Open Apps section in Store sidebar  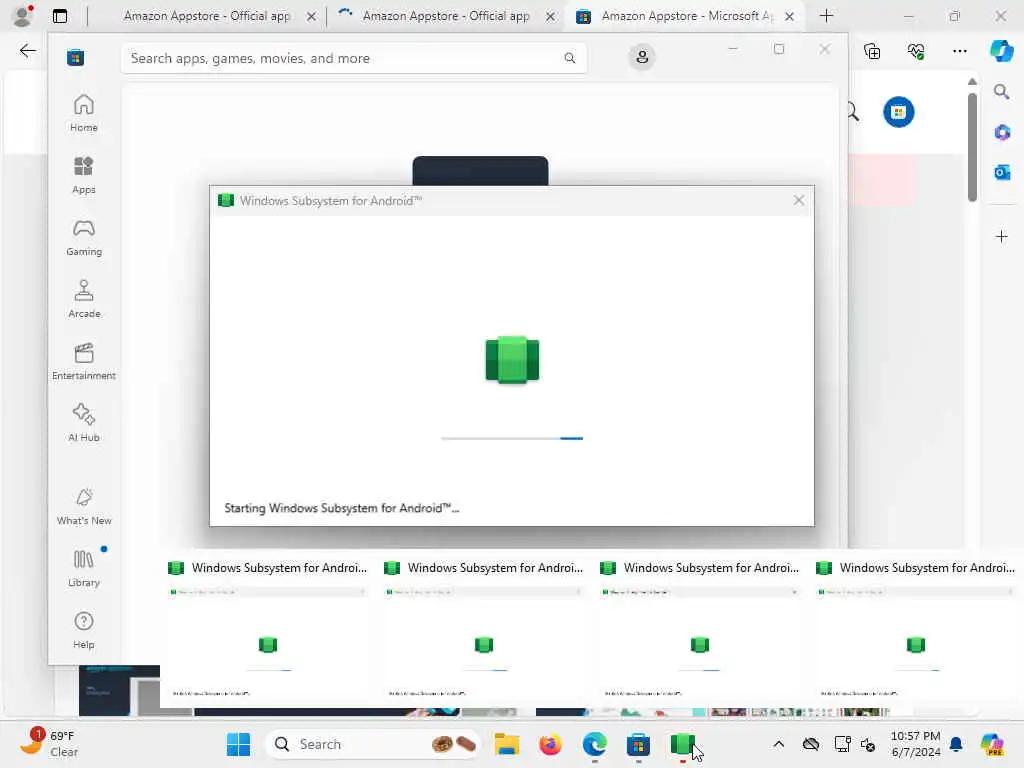[84, 176]
